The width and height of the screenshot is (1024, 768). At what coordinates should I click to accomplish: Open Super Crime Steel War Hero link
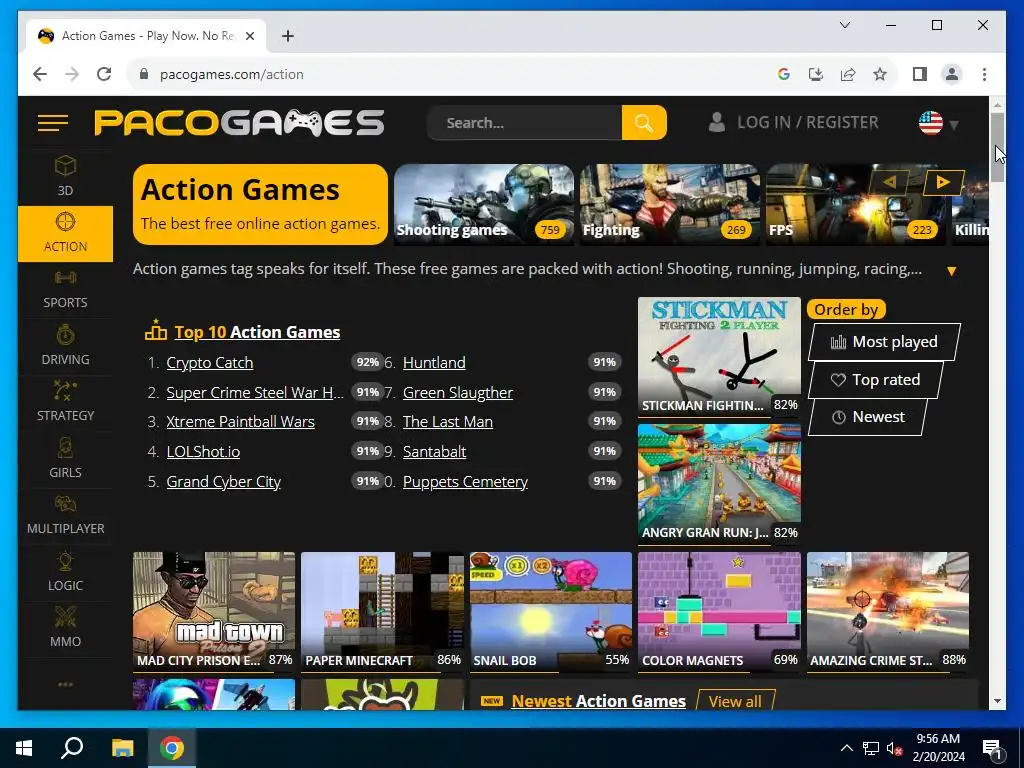click(x=255, y=392)
